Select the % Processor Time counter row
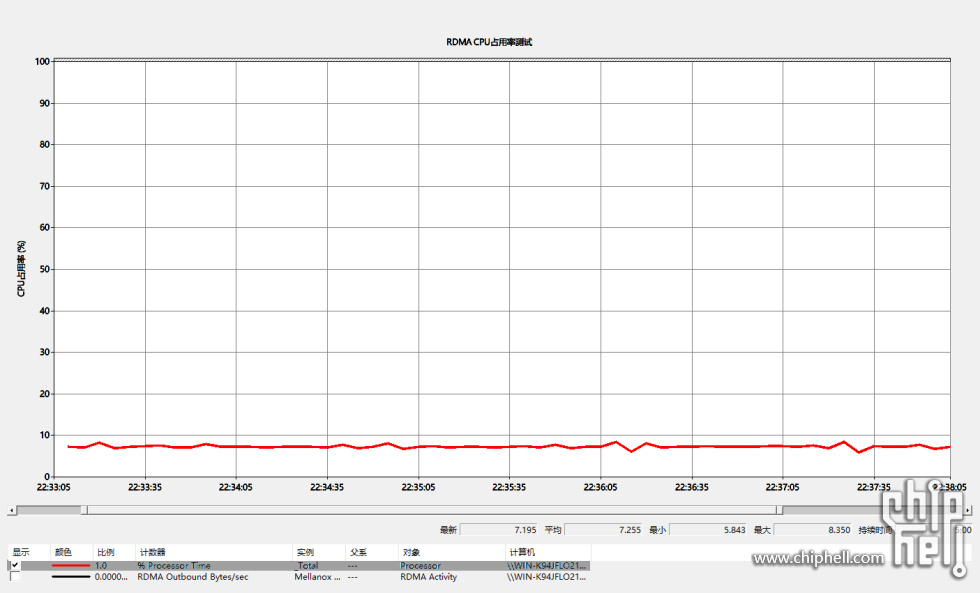 [174, 566]
